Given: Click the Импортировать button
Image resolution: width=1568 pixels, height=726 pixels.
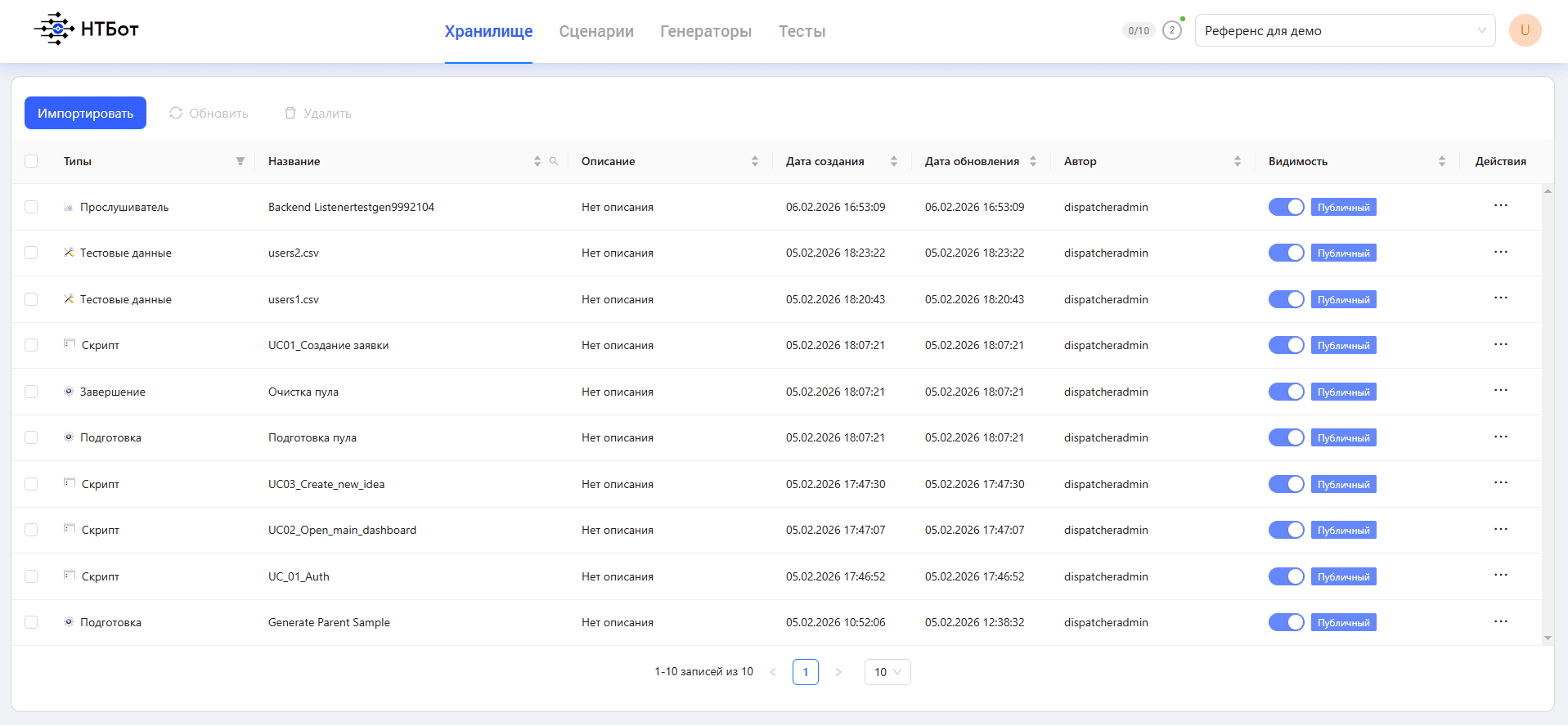Looking at the screenshot, I should coord(85,113).
